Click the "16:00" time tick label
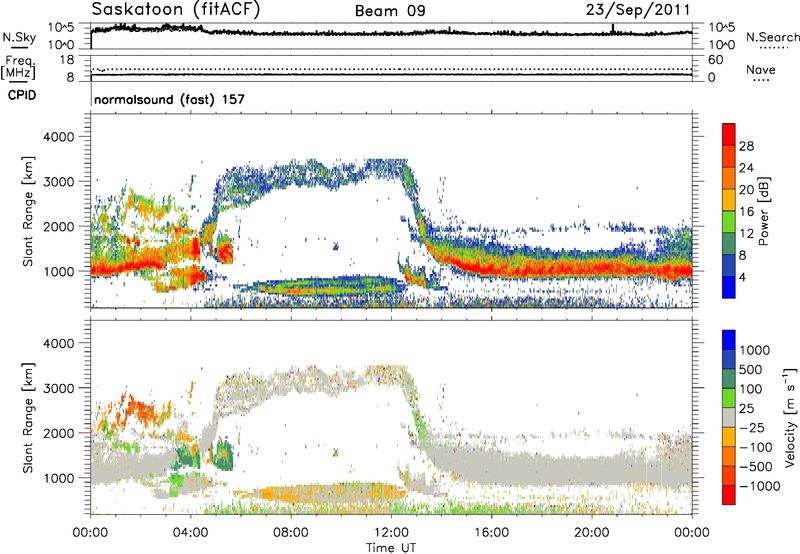The width and height of the screenshot is (800, 554). [491, 532]
